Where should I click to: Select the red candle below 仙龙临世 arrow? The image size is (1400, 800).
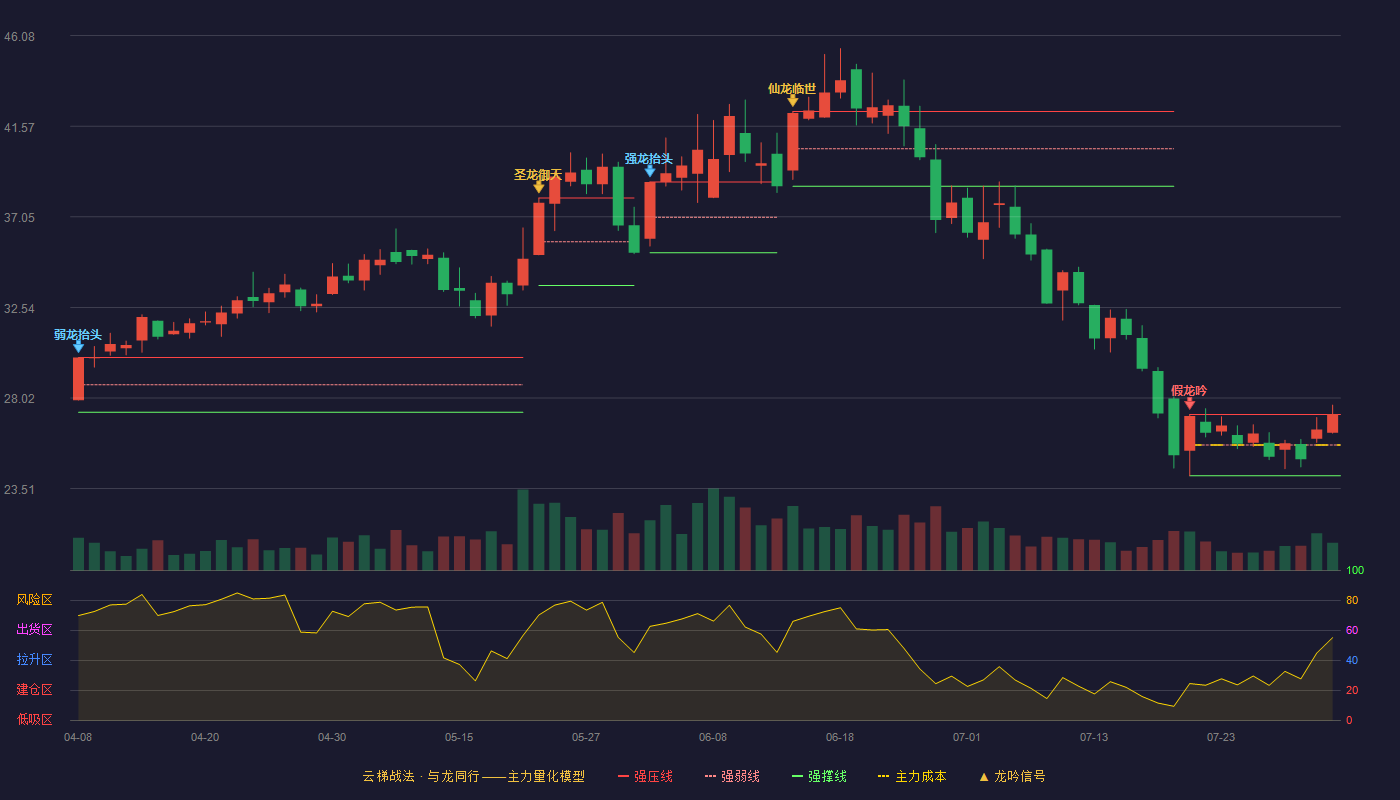click(793, 142)
